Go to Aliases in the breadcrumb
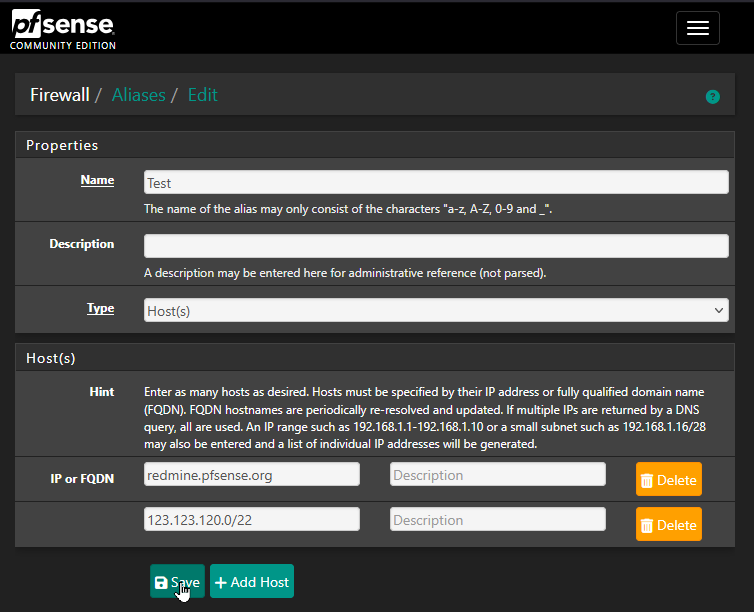 (x=138, y=95)
